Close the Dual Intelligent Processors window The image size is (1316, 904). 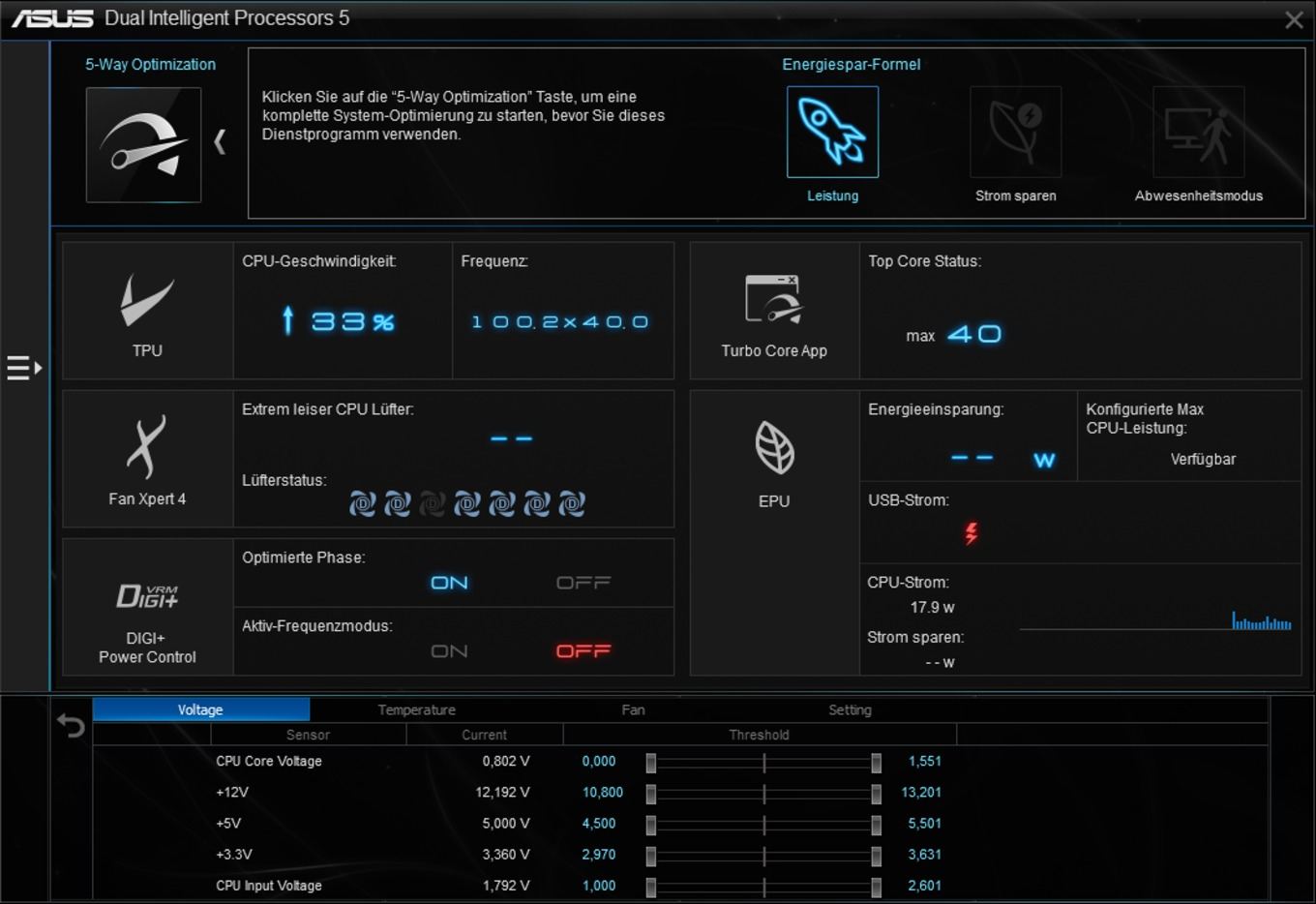coord(1294,19)
